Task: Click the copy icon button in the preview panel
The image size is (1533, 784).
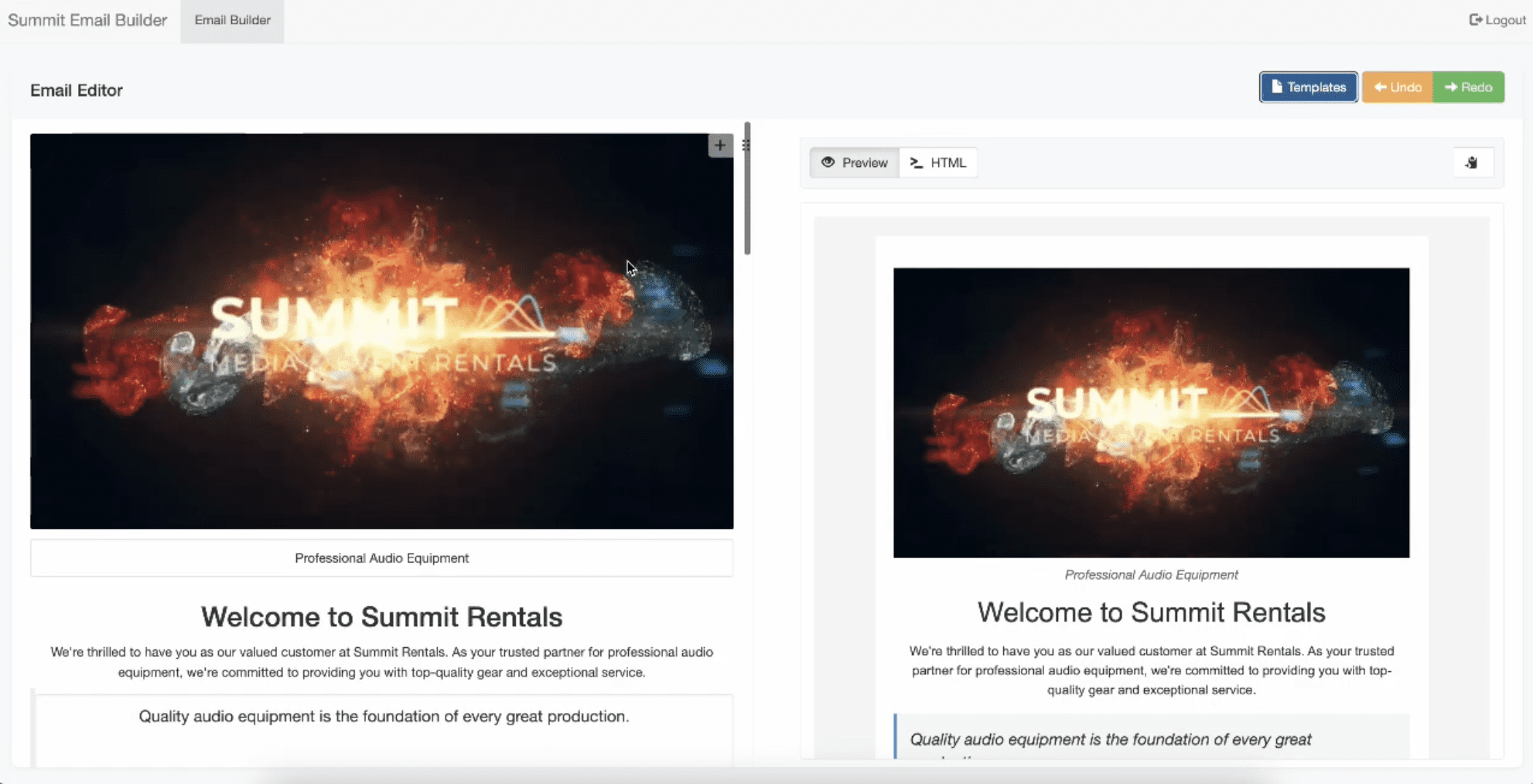Action: (1472, 162)
